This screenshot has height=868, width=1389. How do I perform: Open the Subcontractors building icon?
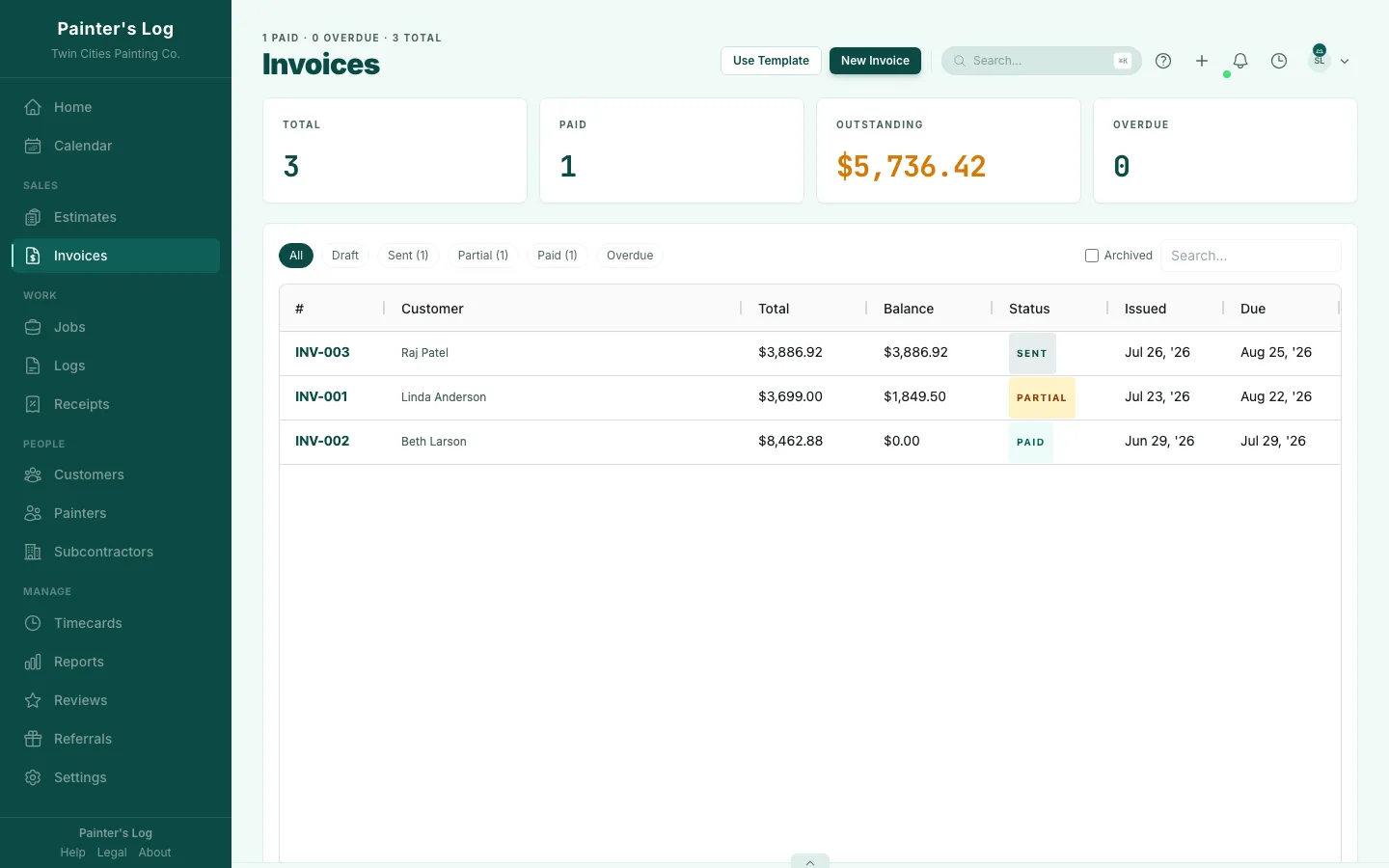(x=33, y=552)
